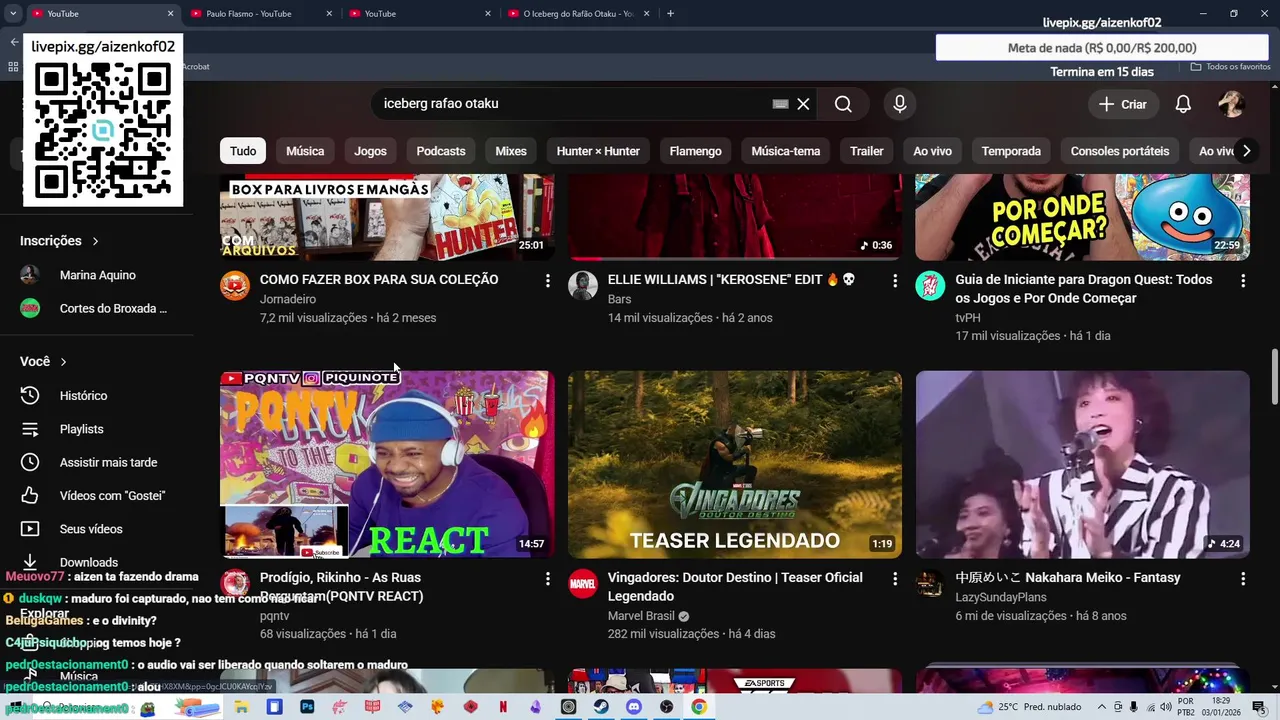Open the Bars channel avatar

[583, 285]
